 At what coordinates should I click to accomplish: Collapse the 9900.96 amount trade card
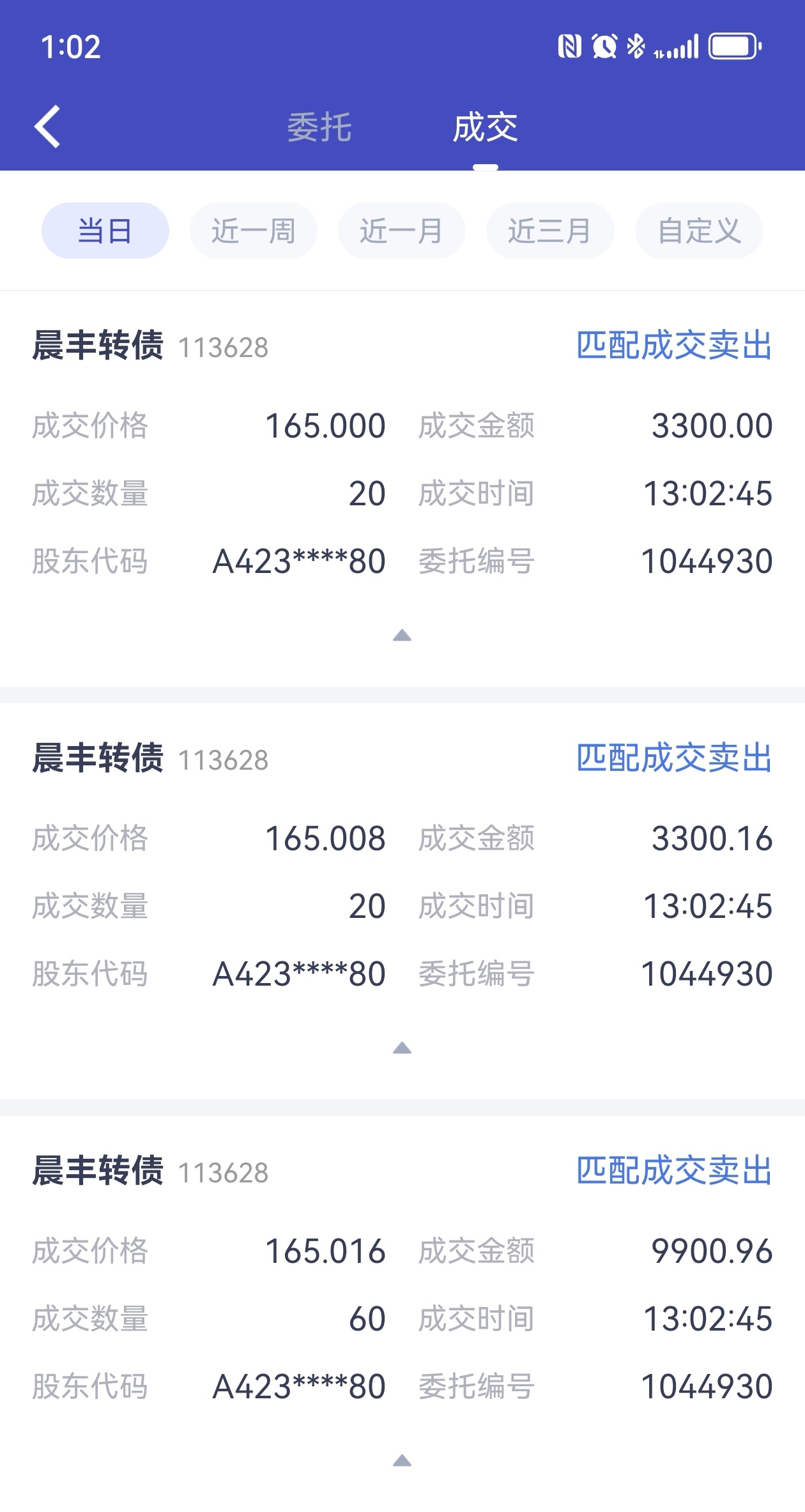(x=402, y=1461)
